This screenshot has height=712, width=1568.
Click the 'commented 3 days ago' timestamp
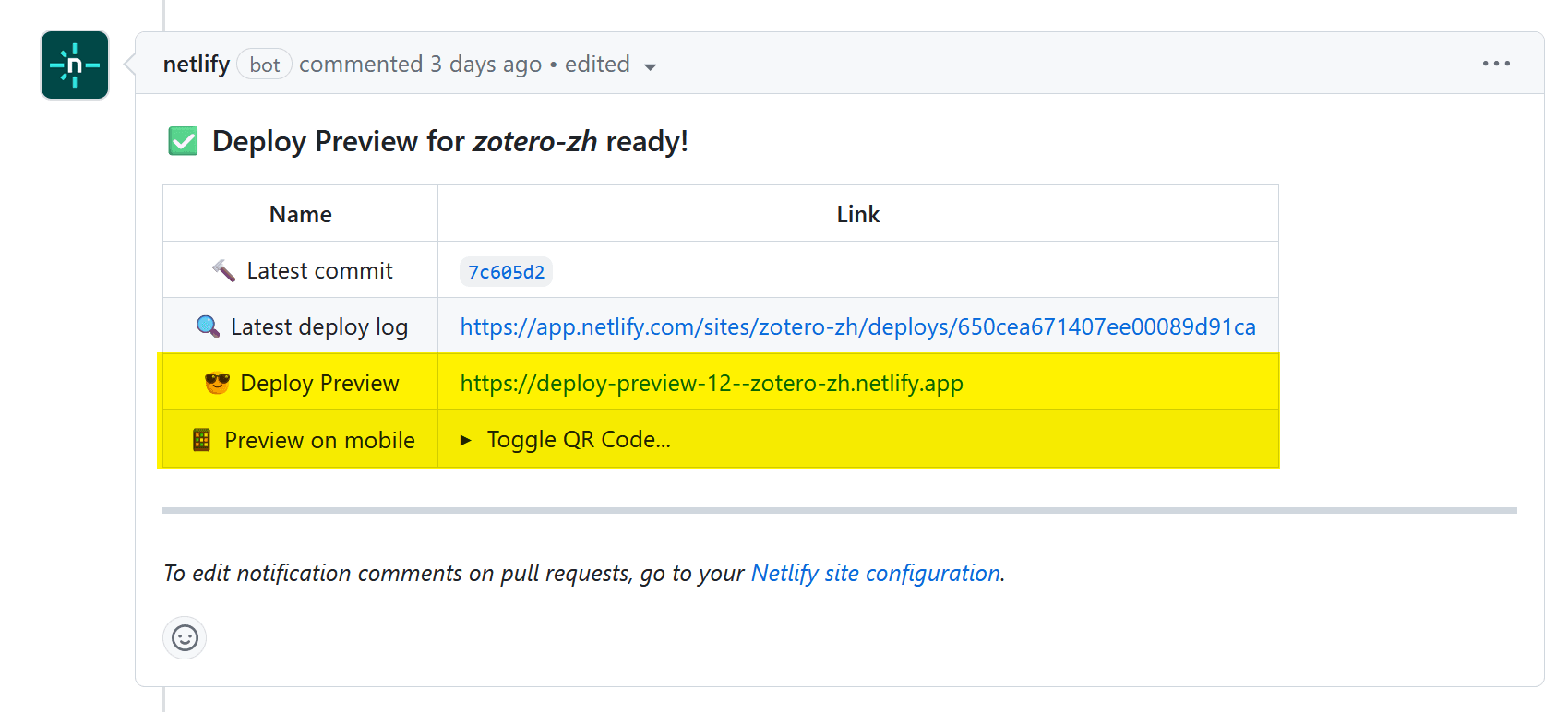pos(420,65)
